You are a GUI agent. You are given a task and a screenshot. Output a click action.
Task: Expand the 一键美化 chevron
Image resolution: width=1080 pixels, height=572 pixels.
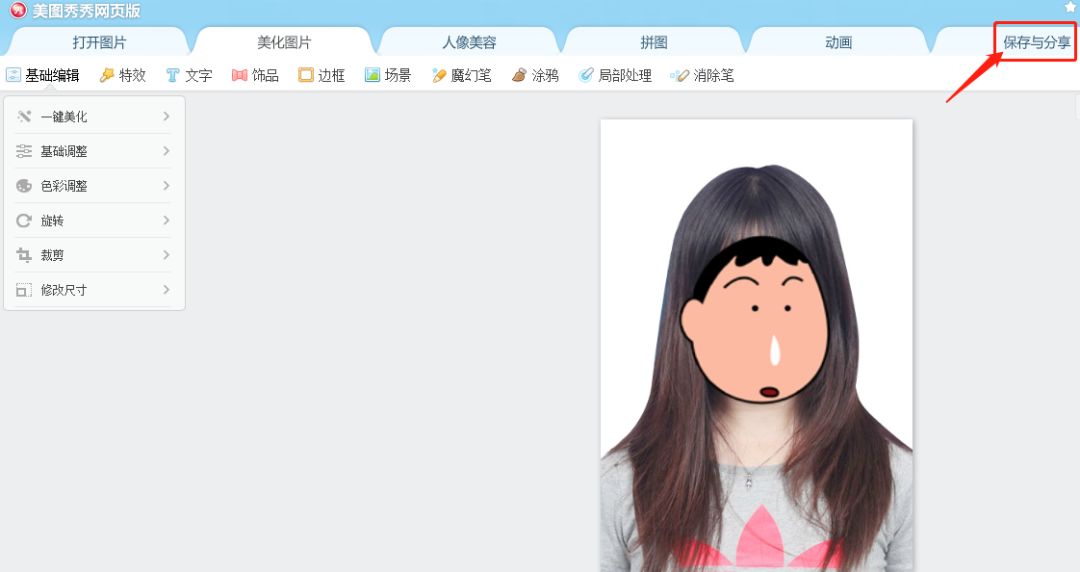166,116
